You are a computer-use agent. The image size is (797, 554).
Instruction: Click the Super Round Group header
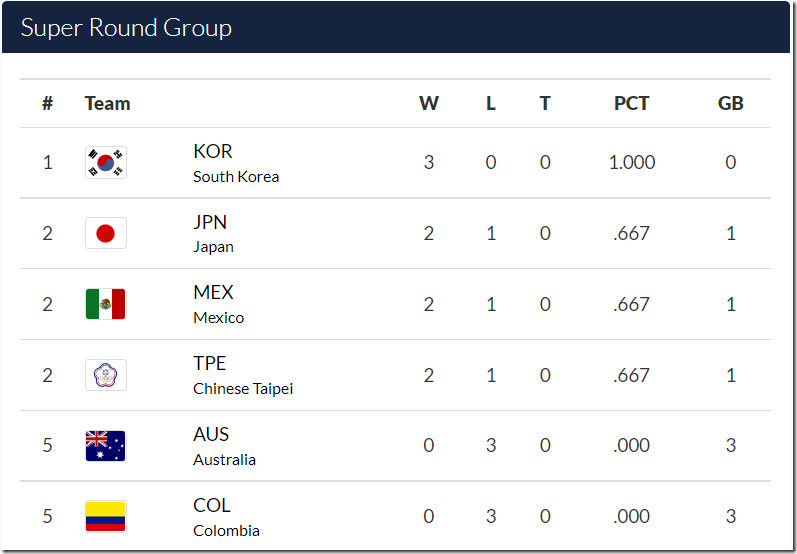126,27
